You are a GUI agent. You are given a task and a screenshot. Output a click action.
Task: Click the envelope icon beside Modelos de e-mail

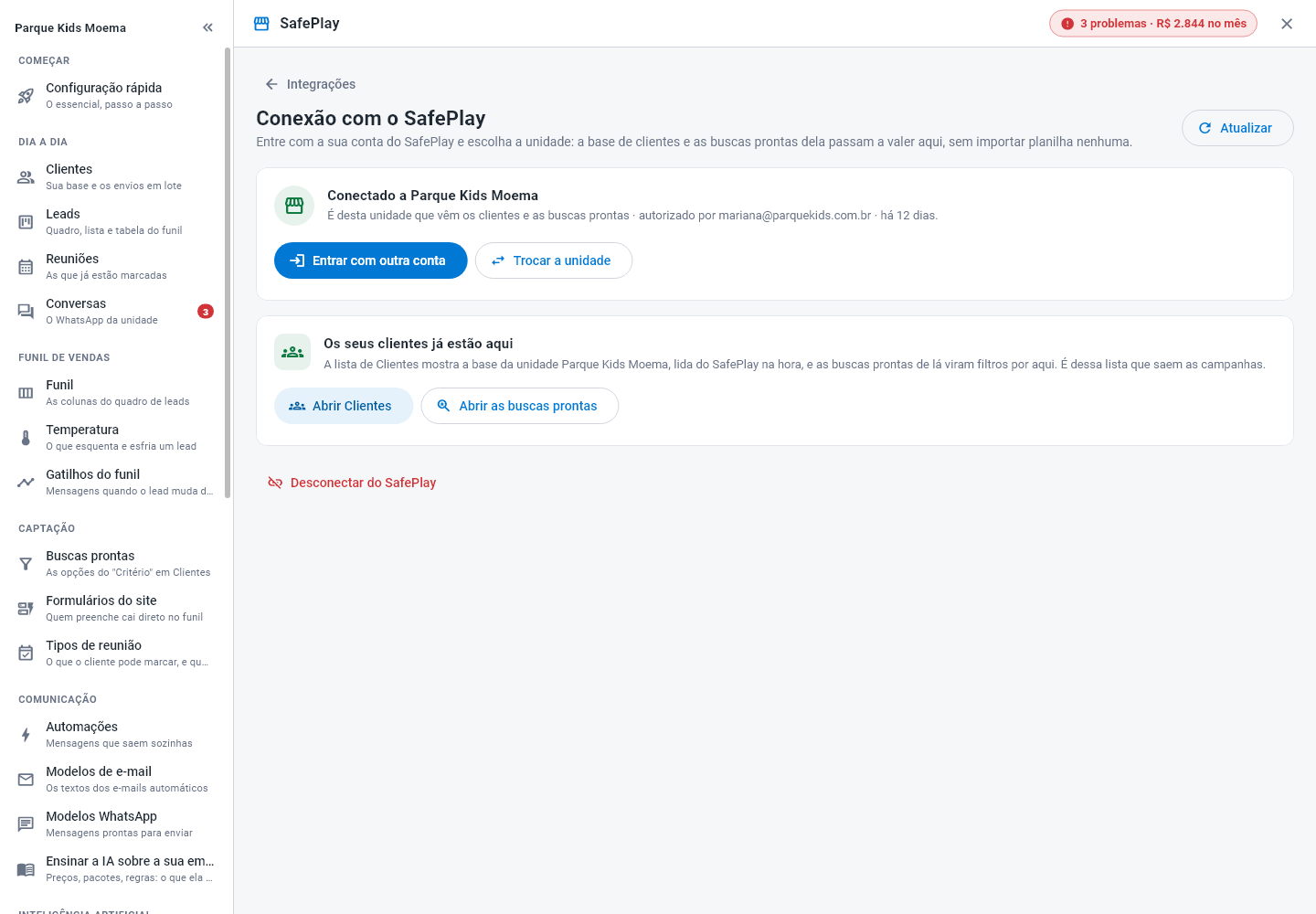click(x=26, y=780)
